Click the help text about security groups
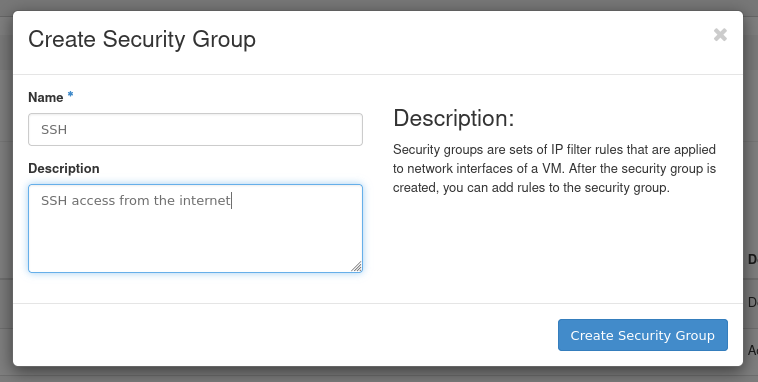758x382 pixels. 554,168
